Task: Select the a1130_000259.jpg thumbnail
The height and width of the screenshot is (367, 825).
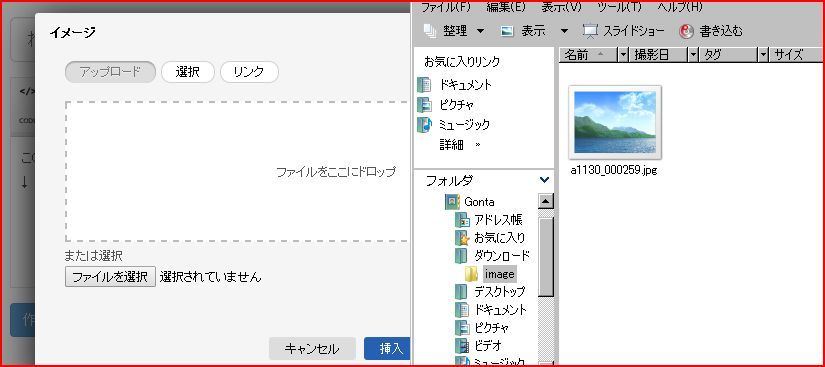Action: [615, 122]
